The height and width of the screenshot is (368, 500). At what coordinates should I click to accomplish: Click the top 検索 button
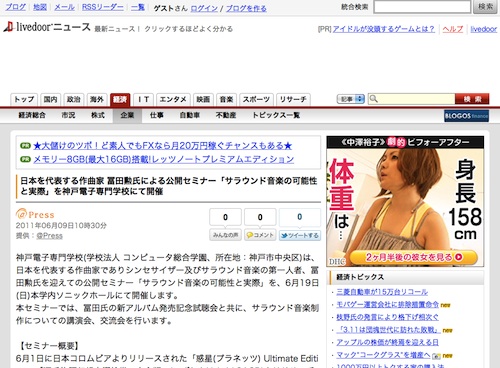click(485, 7)
